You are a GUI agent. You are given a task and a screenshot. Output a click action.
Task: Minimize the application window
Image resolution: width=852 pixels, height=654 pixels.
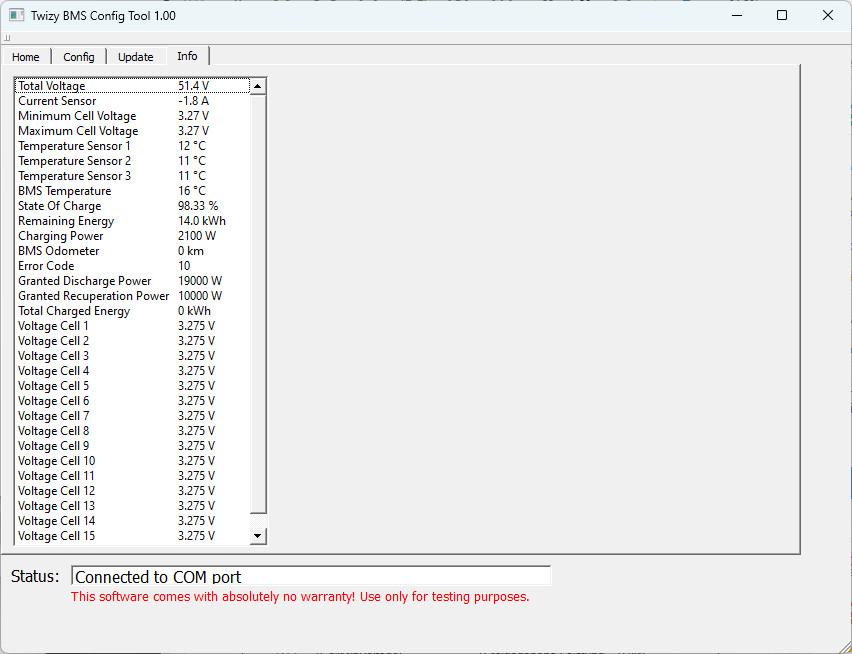pyautogui.click(x=736, y=15)
